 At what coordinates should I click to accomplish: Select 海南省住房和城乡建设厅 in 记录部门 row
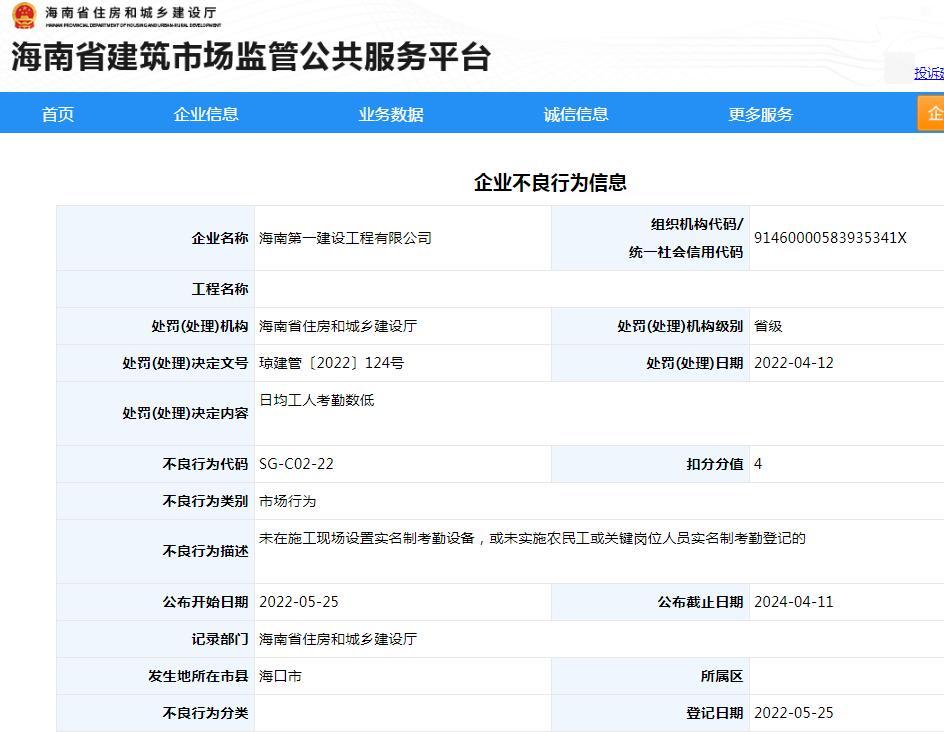coord(338,639)
